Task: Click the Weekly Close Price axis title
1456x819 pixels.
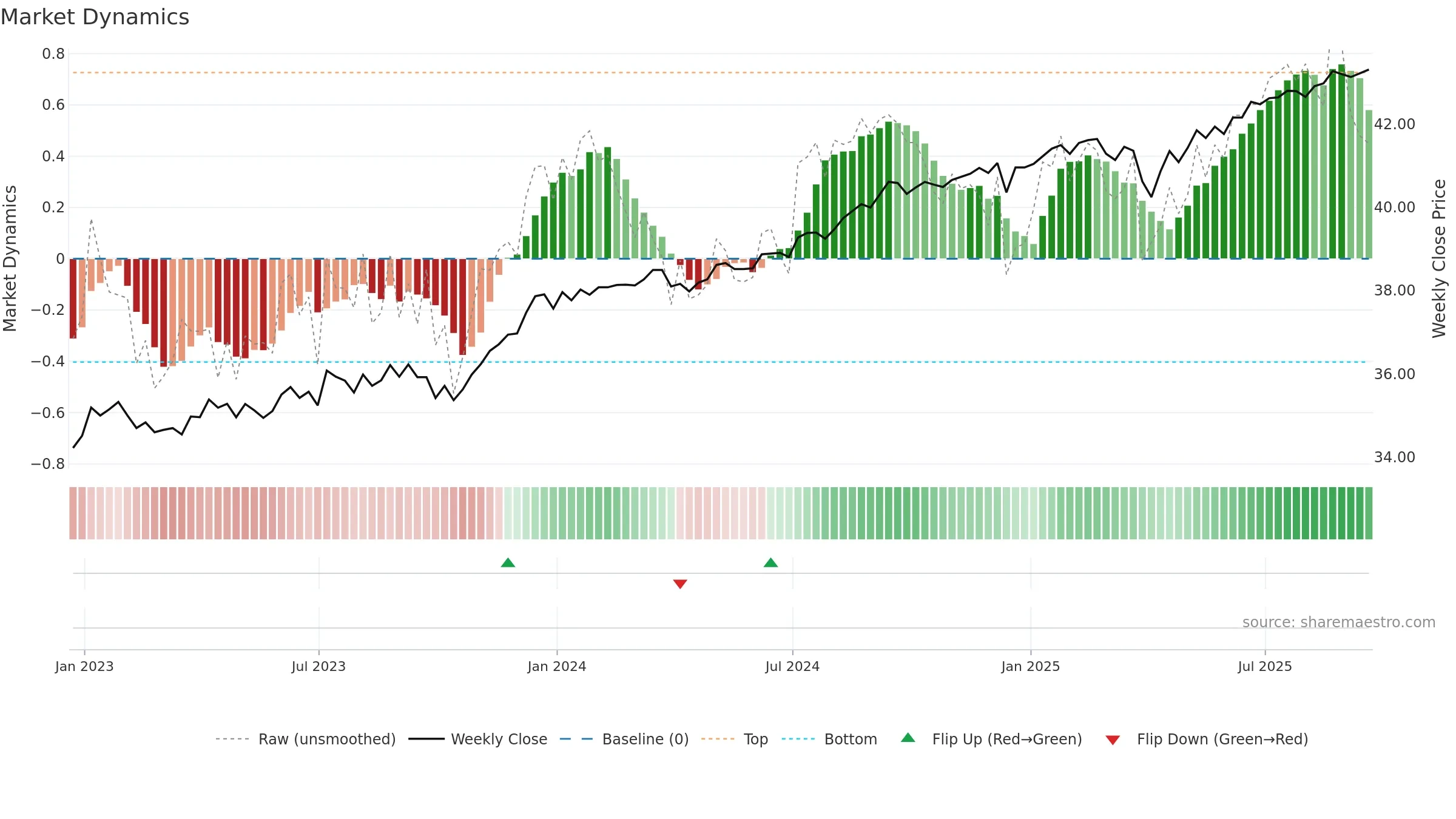Action: pos(1439,258)
